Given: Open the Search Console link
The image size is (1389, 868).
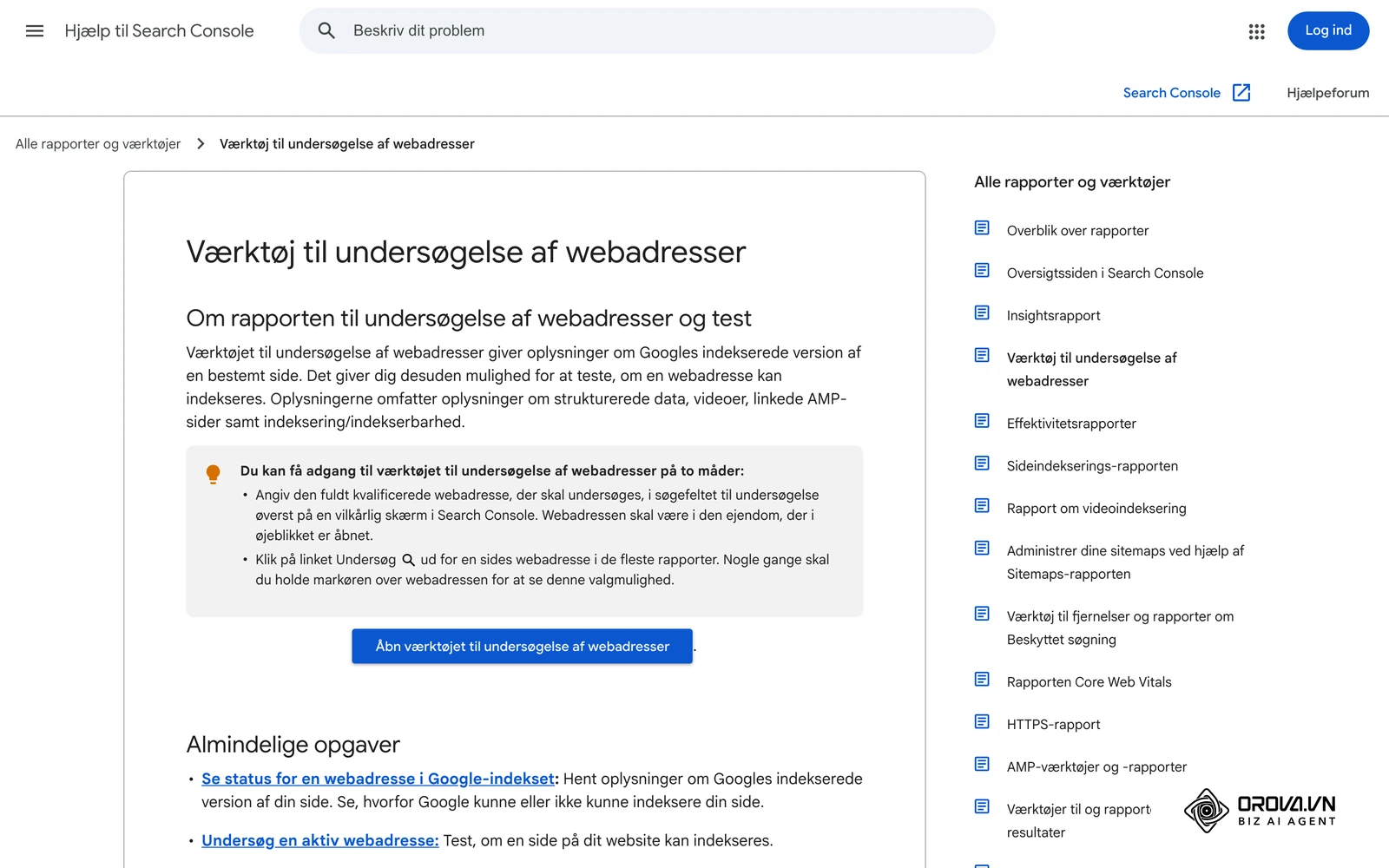Looking at the screenshot, I should [x=1171, y=93].
